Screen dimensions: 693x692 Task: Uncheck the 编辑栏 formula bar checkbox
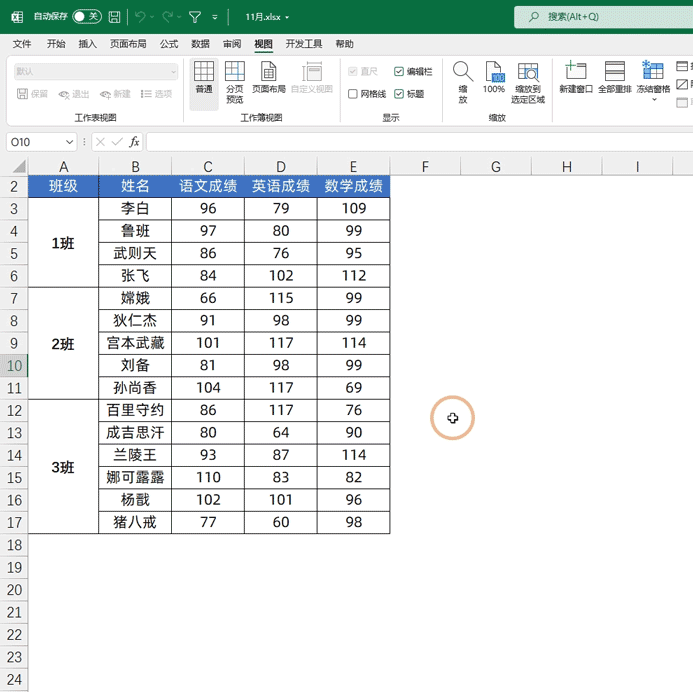(x=400, y=72)
